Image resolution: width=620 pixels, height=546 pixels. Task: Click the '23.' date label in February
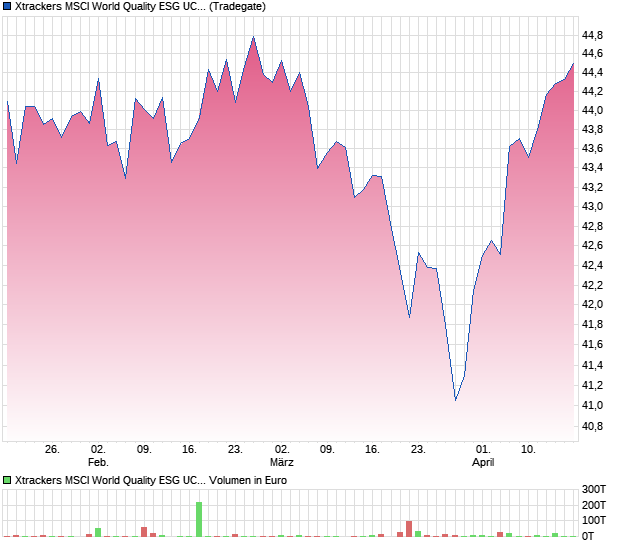point(235,450)
